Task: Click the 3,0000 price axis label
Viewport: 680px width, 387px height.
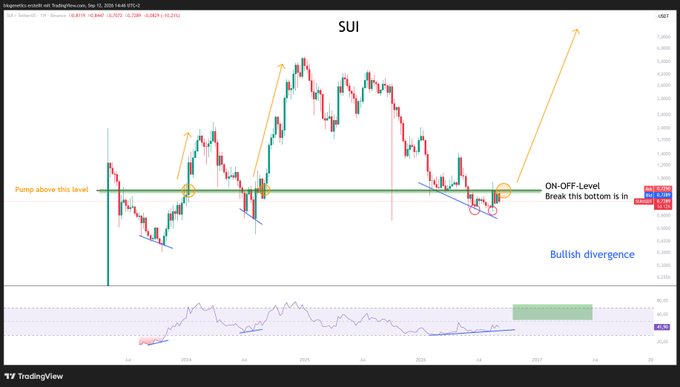Action: [664, 98]
